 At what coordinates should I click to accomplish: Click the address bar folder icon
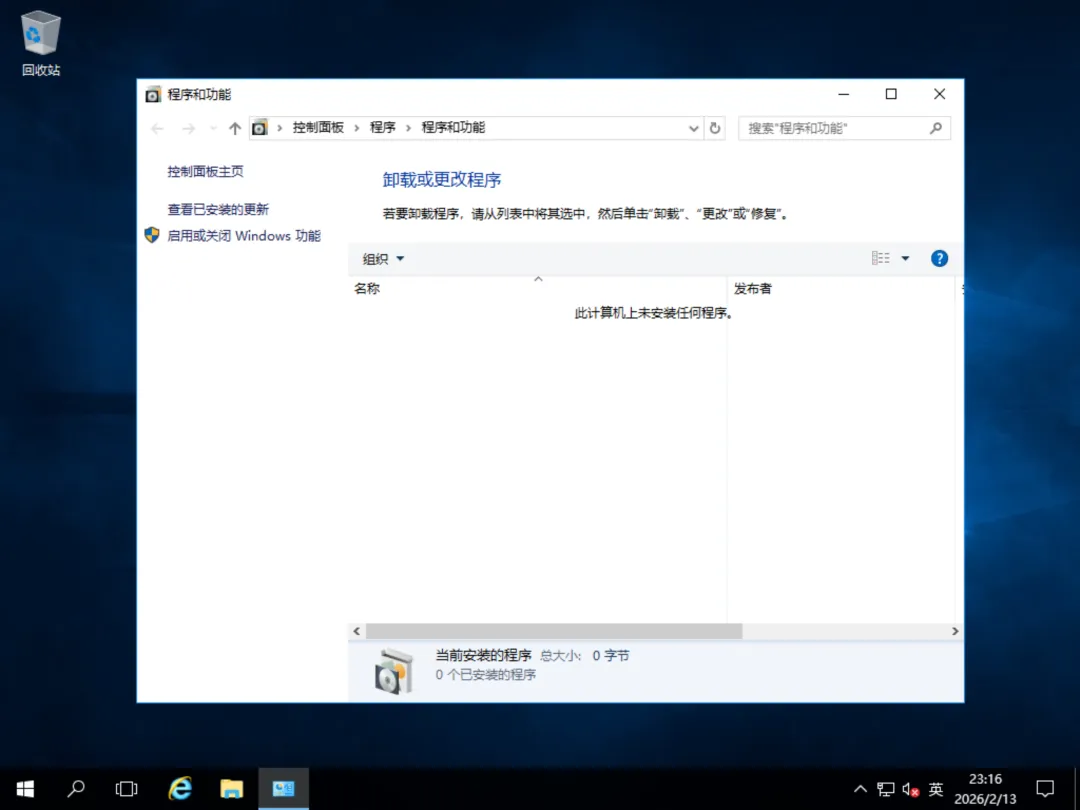click(260, 127)
